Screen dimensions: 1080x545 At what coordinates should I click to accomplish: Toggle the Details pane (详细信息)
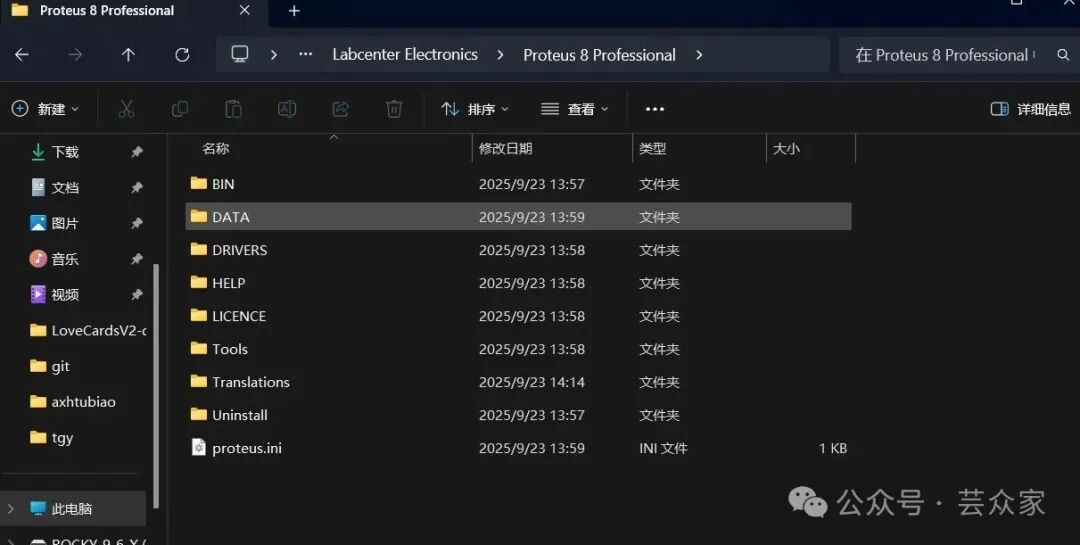click(x=1030, y=109)
